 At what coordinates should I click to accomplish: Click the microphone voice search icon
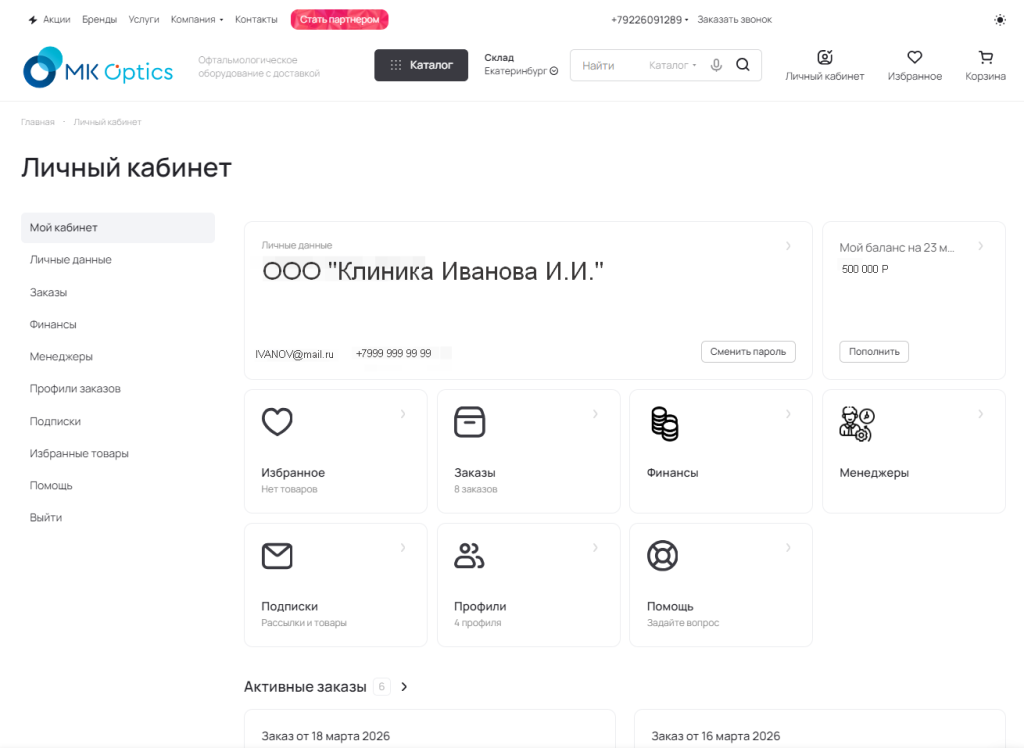point(716,65)
